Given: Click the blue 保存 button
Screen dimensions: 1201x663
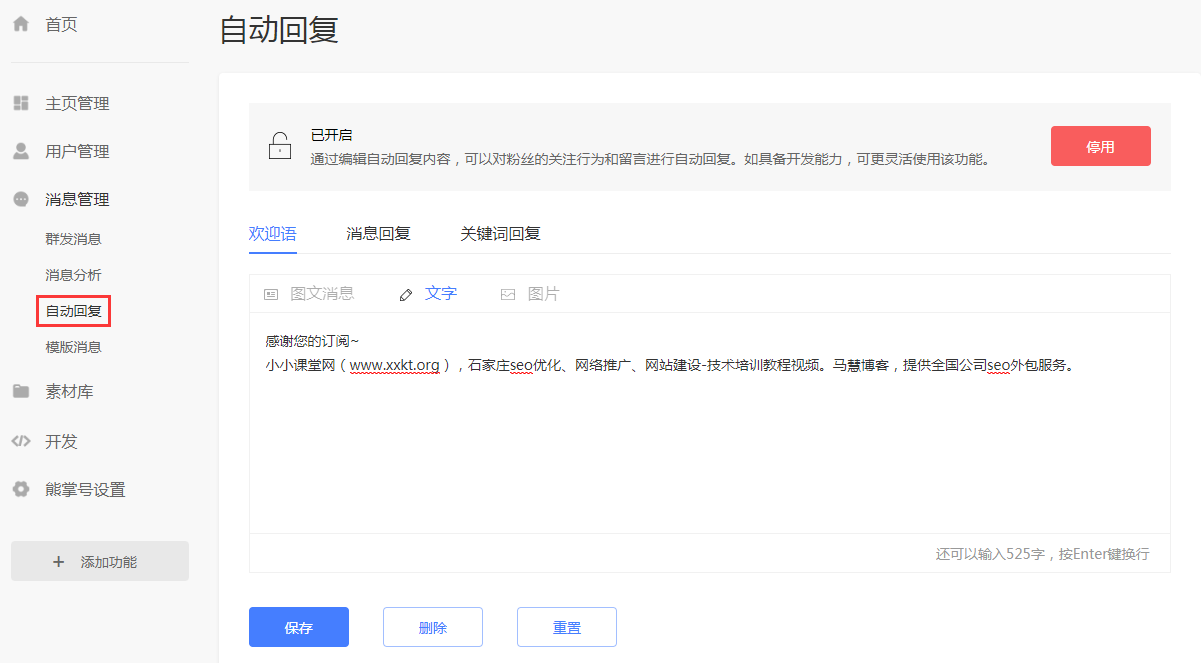Looking at the screenshot, I should [299, 627].
